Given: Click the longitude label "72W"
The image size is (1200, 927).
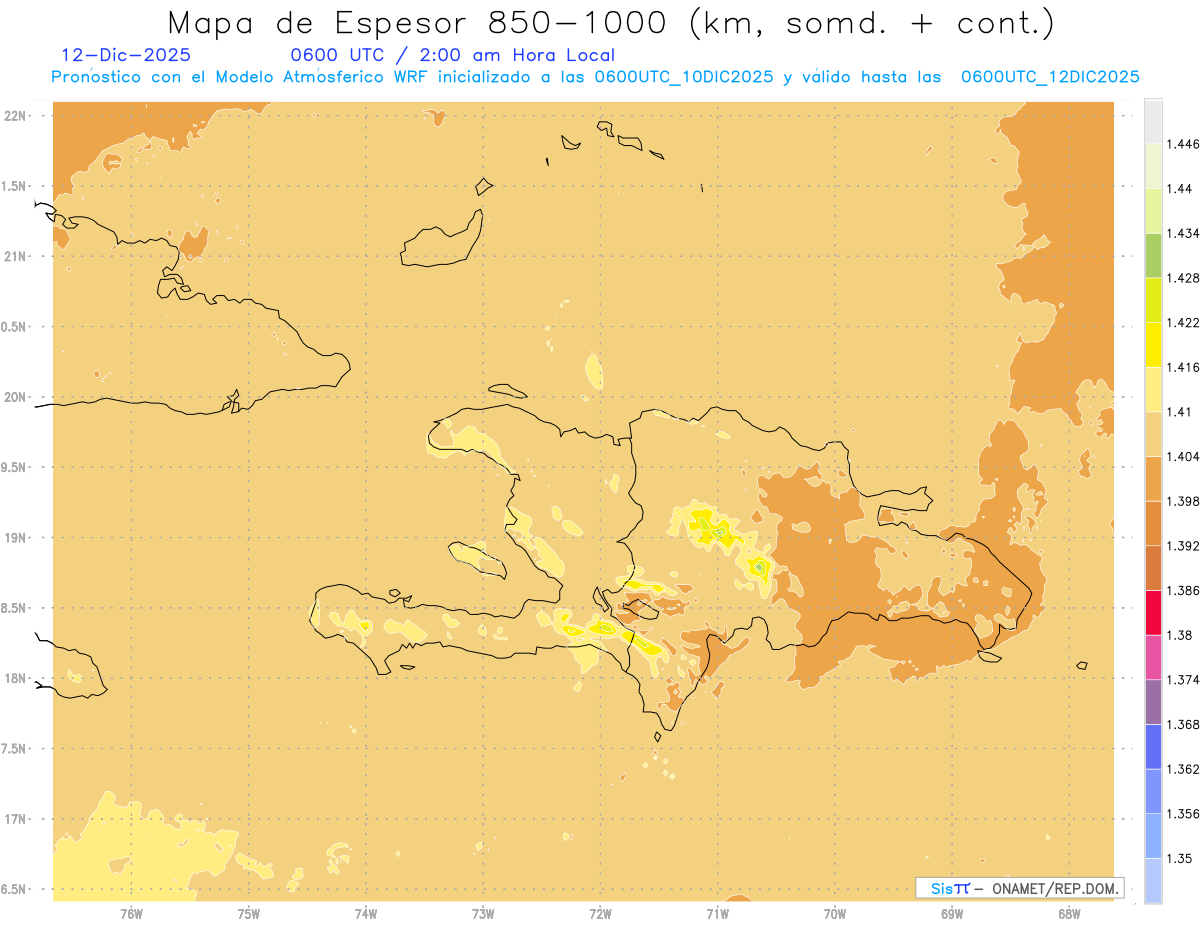Looking at the screenshot, I should (600, 914).
